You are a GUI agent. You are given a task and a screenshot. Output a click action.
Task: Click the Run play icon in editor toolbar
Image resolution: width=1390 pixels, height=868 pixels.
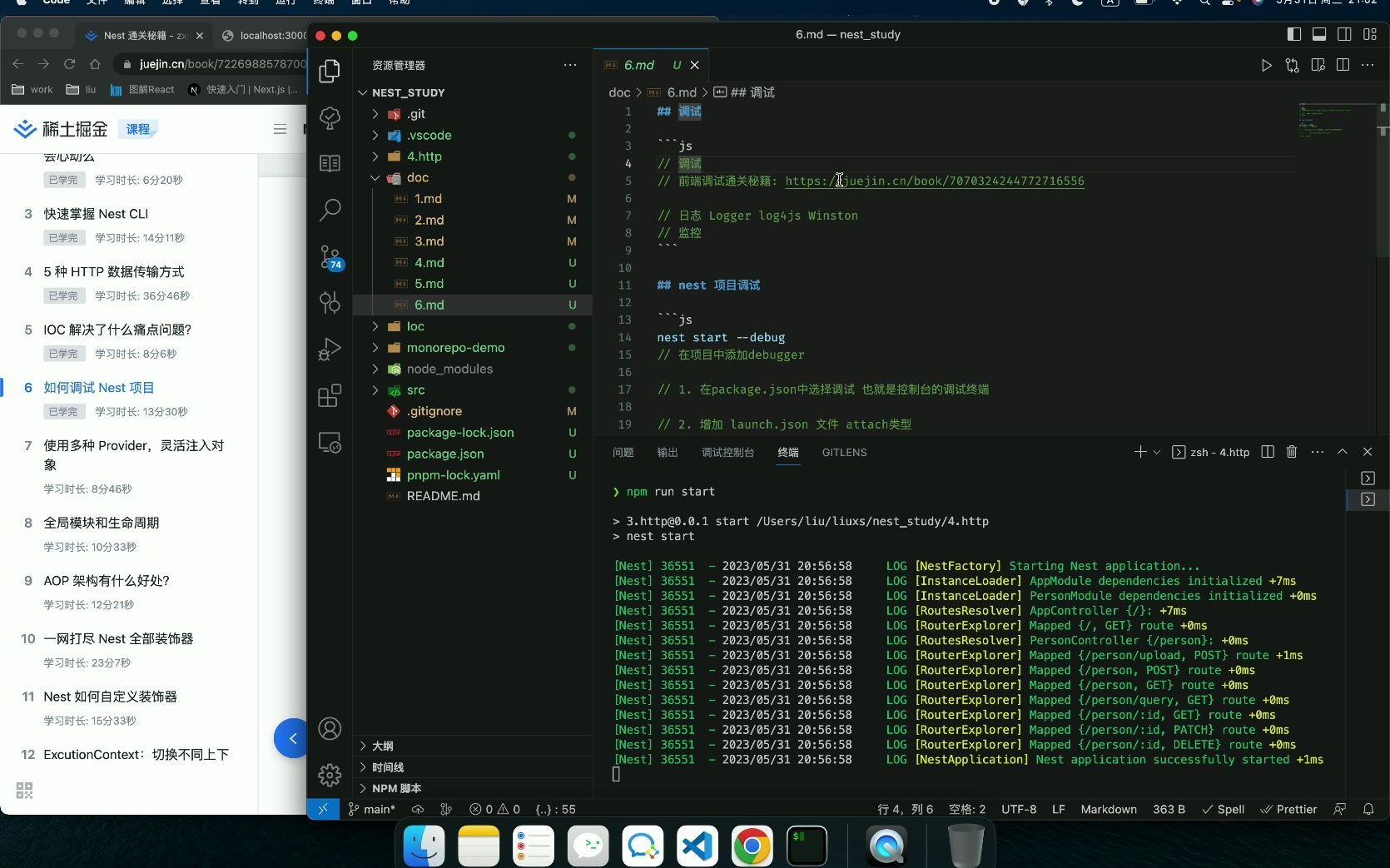(x=1266, y=65)
